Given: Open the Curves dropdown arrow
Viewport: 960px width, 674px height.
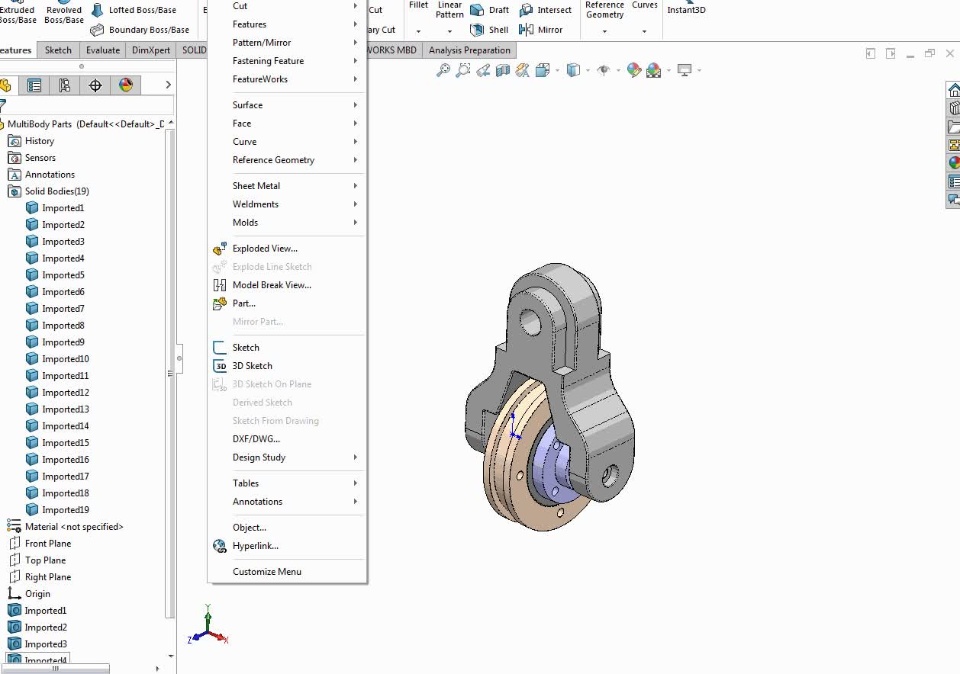Looking at the screenshot, I should click(644, 31).
